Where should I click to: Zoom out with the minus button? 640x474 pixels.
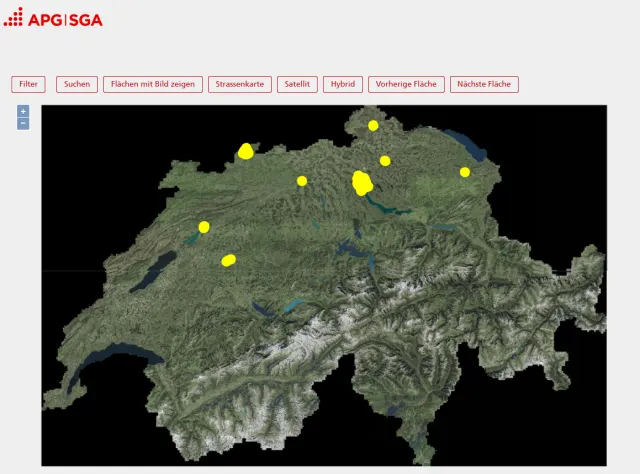pyautogui.click(x=23, y=124)
